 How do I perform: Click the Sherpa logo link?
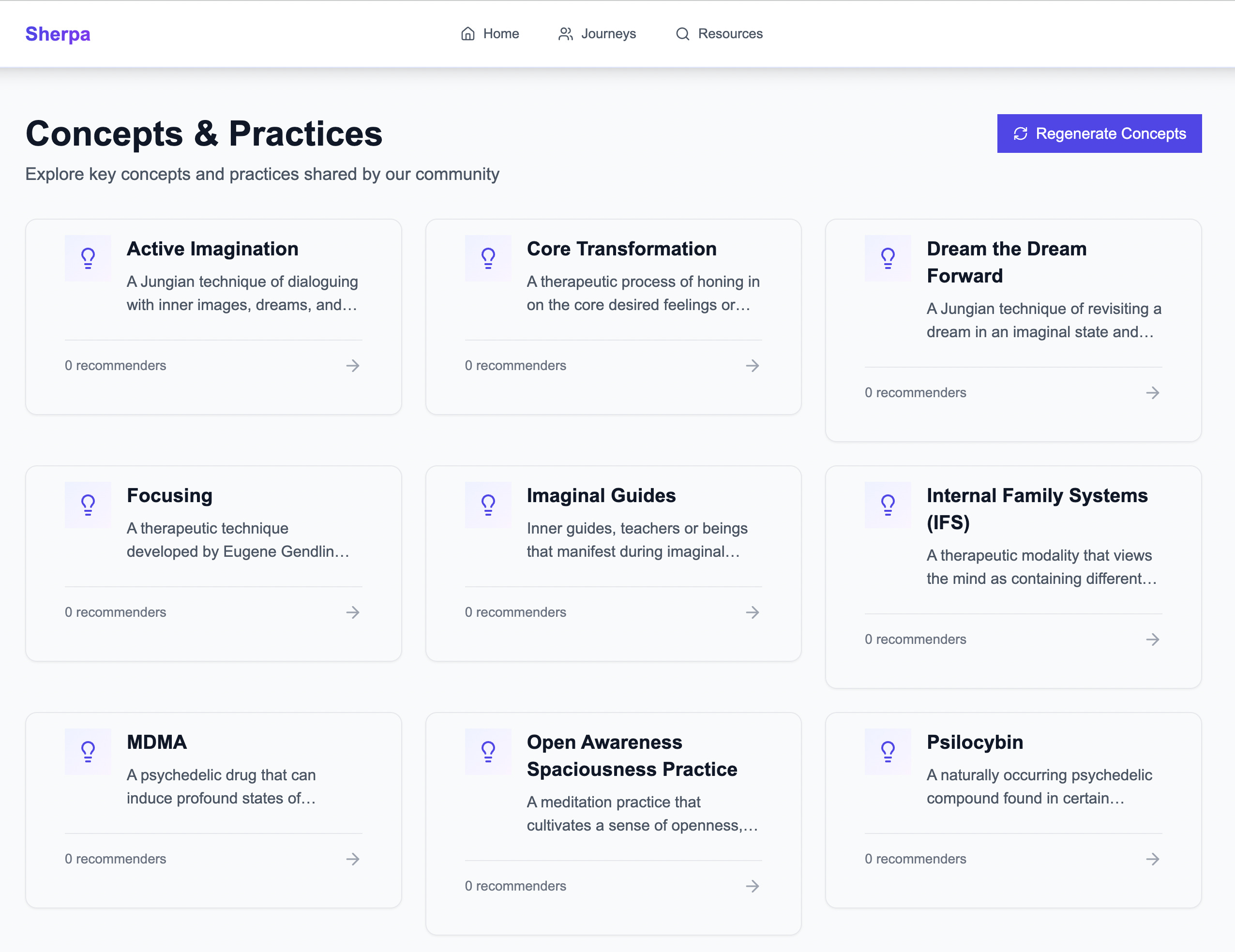tap(58, 34)
